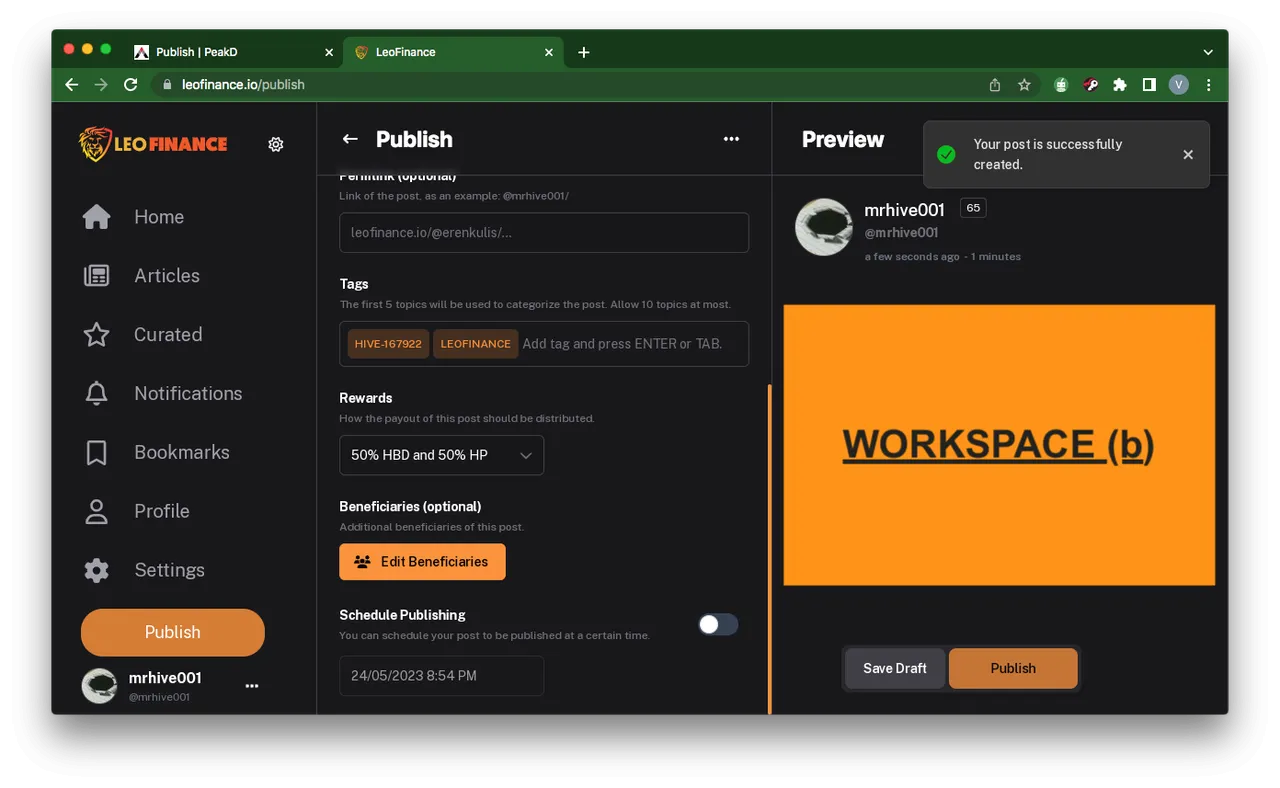Close the LeoFinance tab
This screenshot has width=1280, height=788.
pos(548,52)
